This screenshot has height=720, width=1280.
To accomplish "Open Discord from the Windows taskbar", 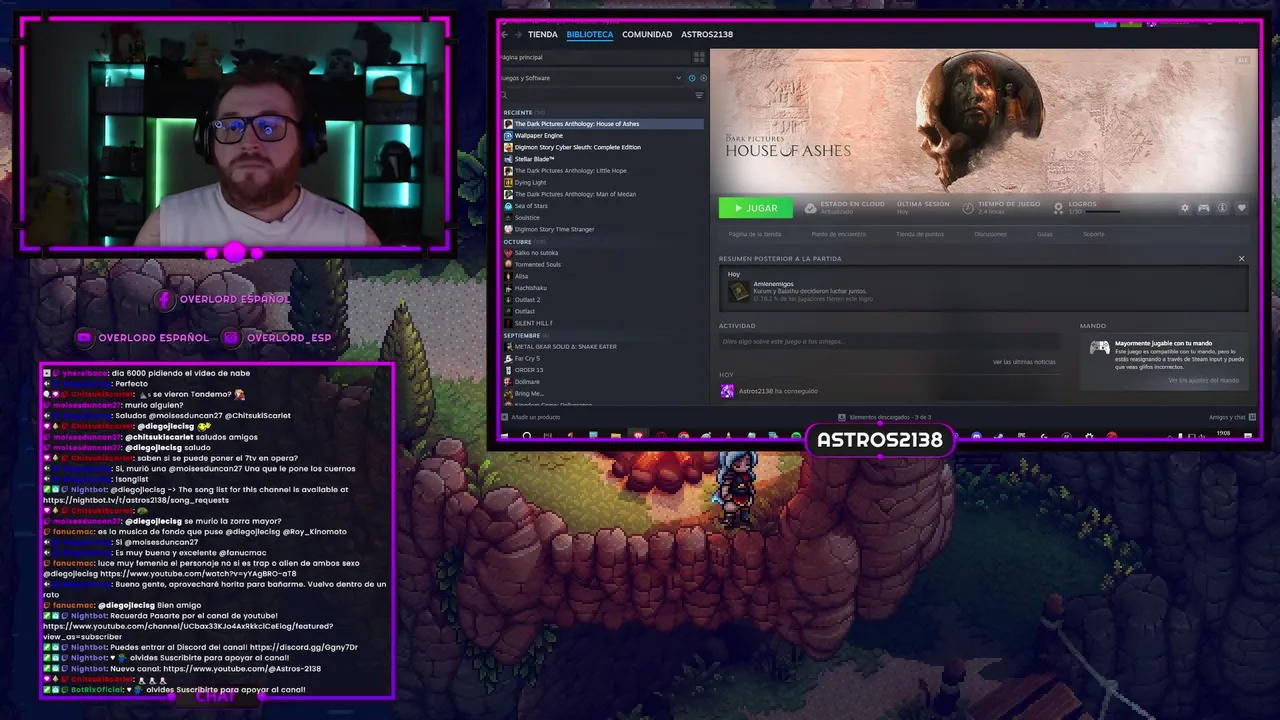I will (976, 436).
